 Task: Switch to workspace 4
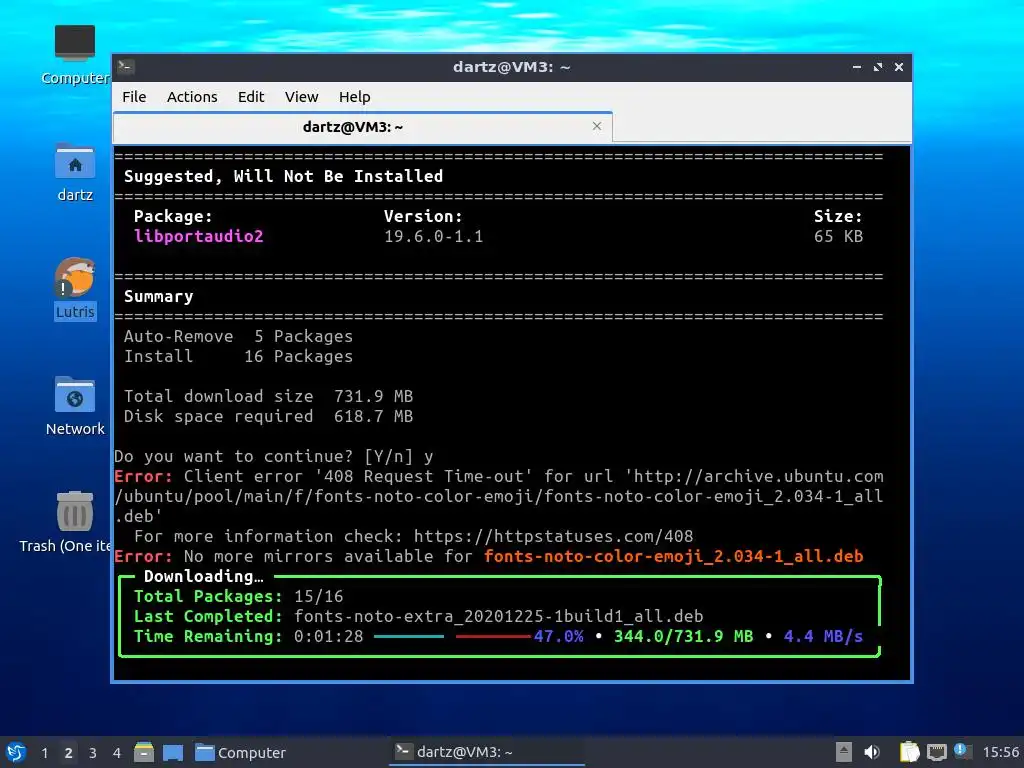(117, 753)
